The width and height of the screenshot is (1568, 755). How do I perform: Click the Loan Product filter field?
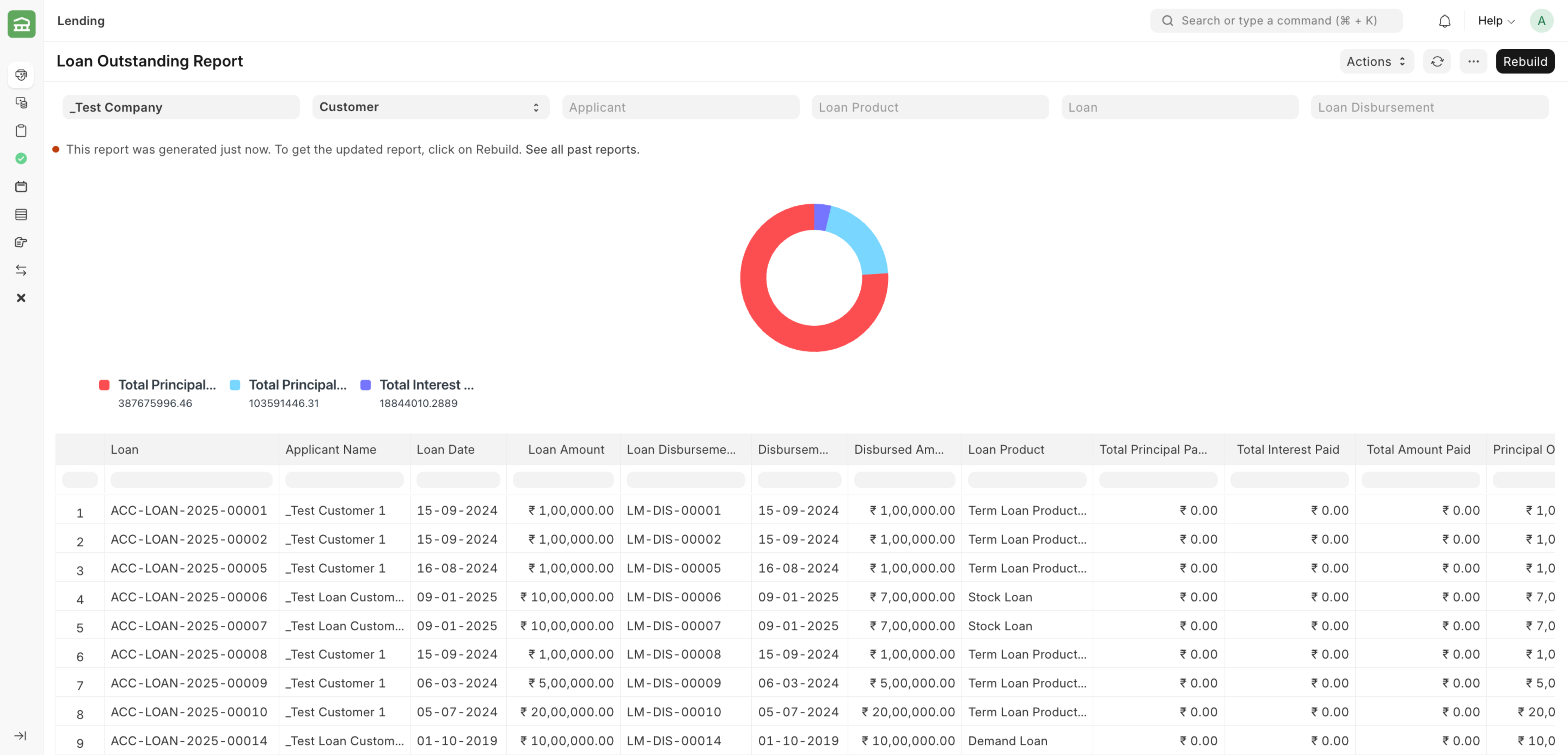click(x=930, y=107)
